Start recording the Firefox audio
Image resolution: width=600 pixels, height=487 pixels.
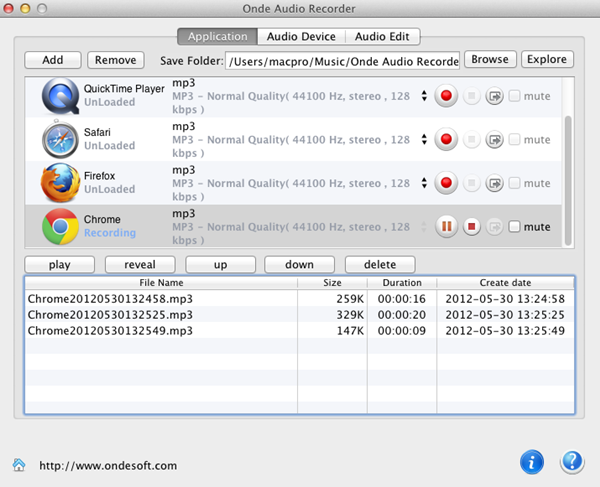(446, 183)
